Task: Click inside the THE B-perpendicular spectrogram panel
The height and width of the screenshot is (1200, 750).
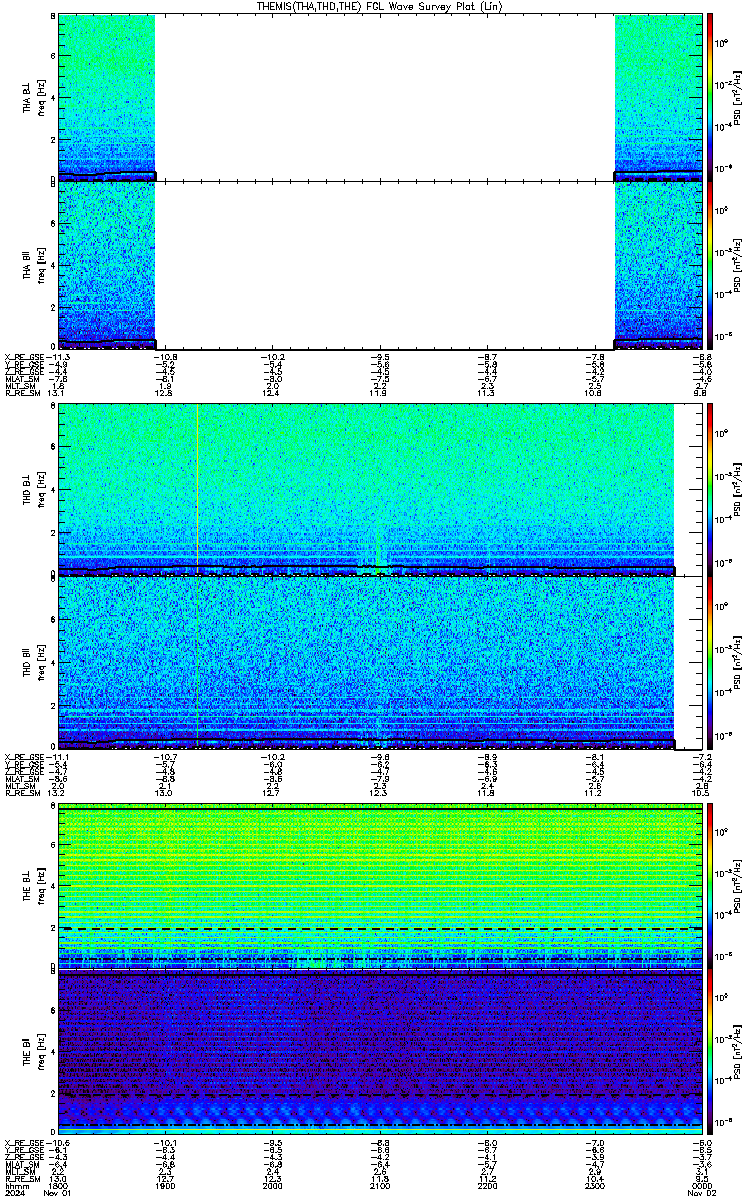Action: (x=381, y=887)
